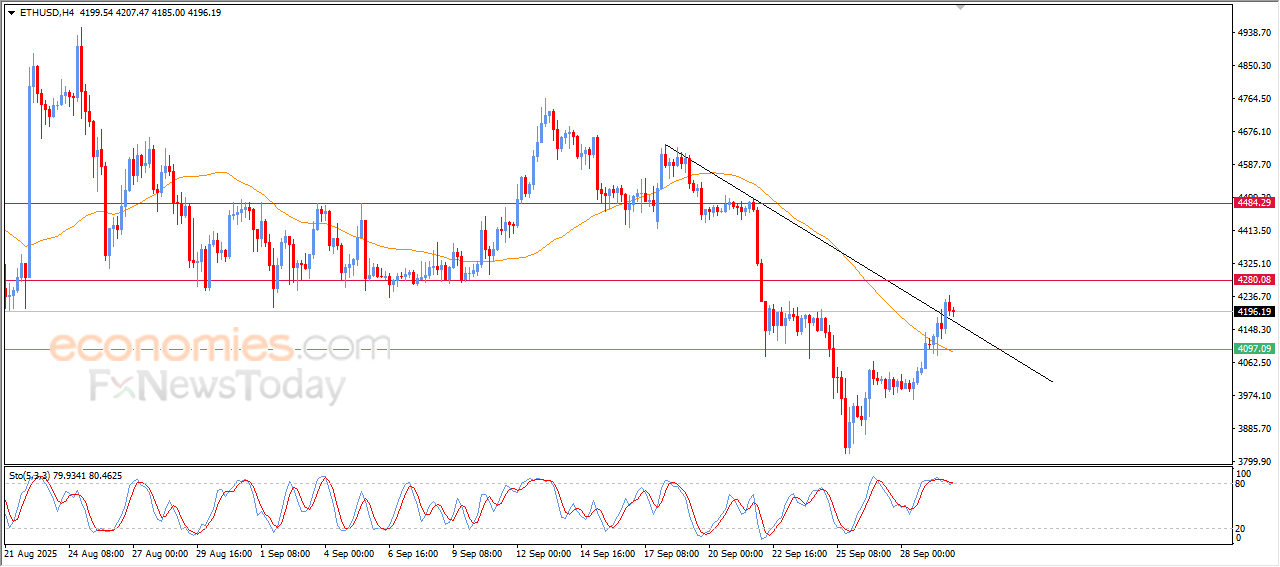
Task: Click the 3799.90 price axis label
Action: [1256, 462]
